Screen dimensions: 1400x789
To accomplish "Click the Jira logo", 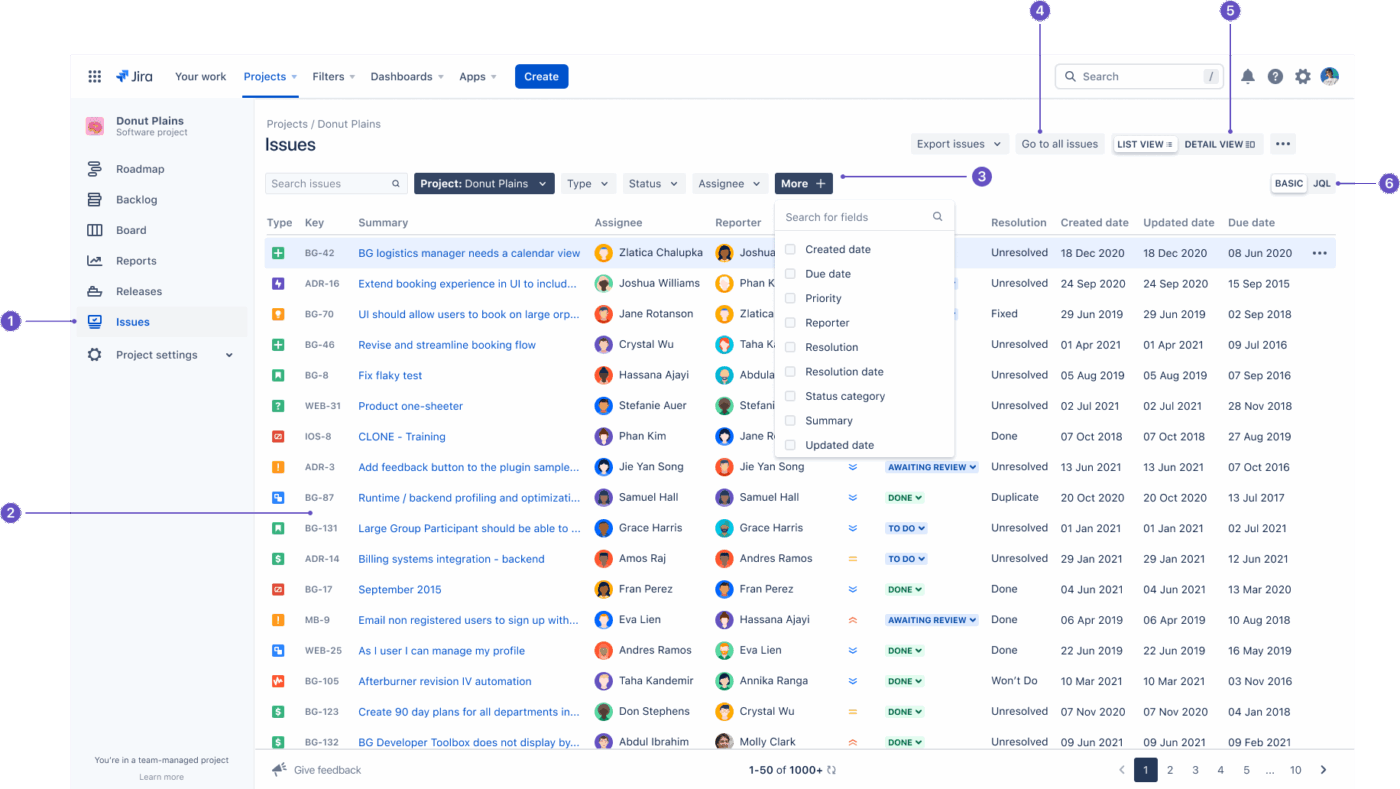I will pyautogui.click(x=134, y=75).
